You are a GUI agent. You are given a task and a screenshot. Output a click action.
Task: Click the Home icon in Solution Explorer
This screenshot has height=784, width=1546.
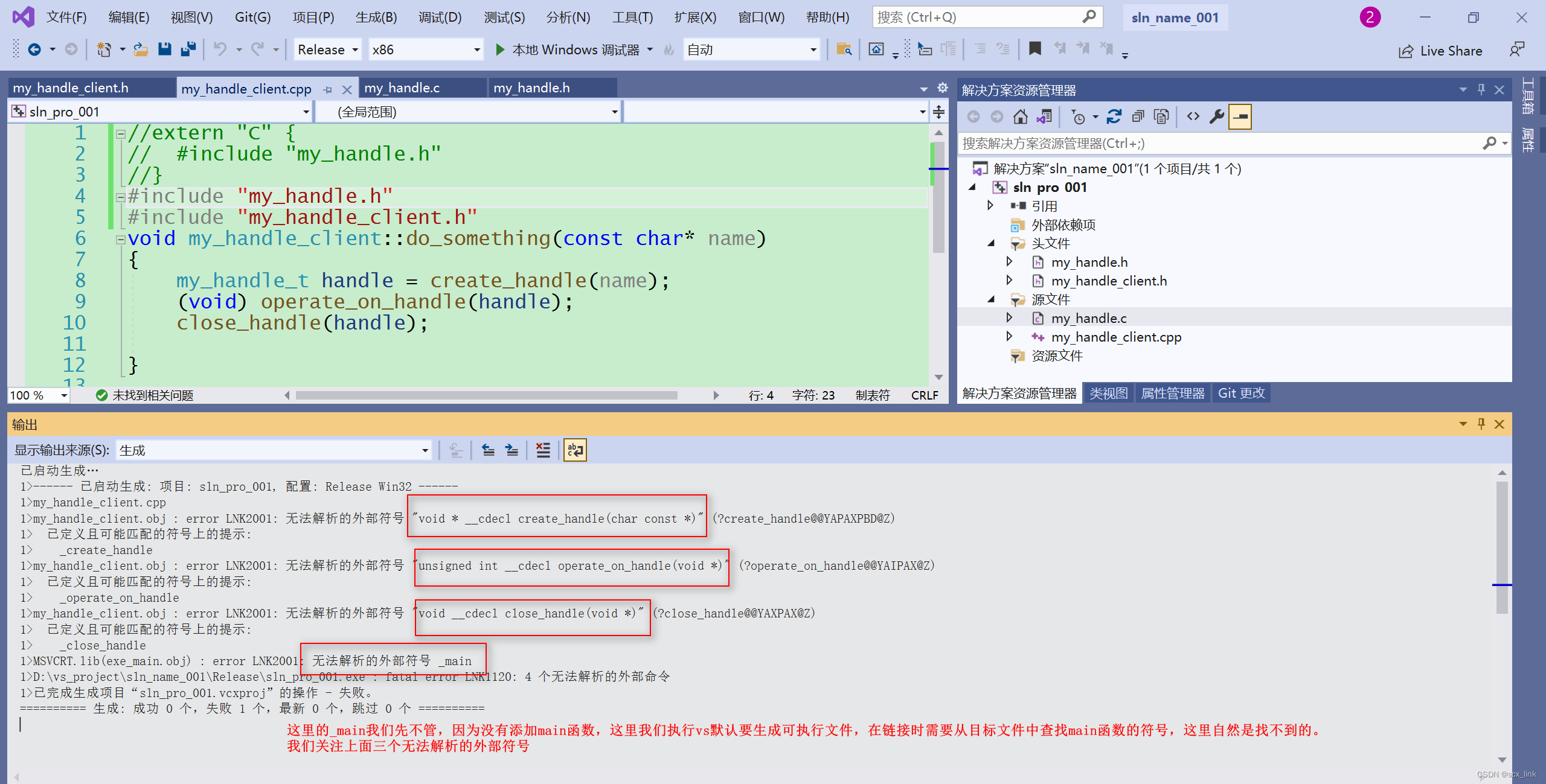coord(1020,116)
